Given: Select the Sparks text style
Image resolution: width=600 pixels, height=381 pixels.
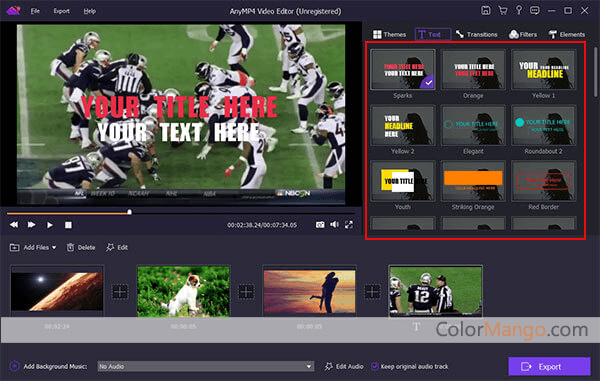Looking at the screenshot, I should (403, 70).
